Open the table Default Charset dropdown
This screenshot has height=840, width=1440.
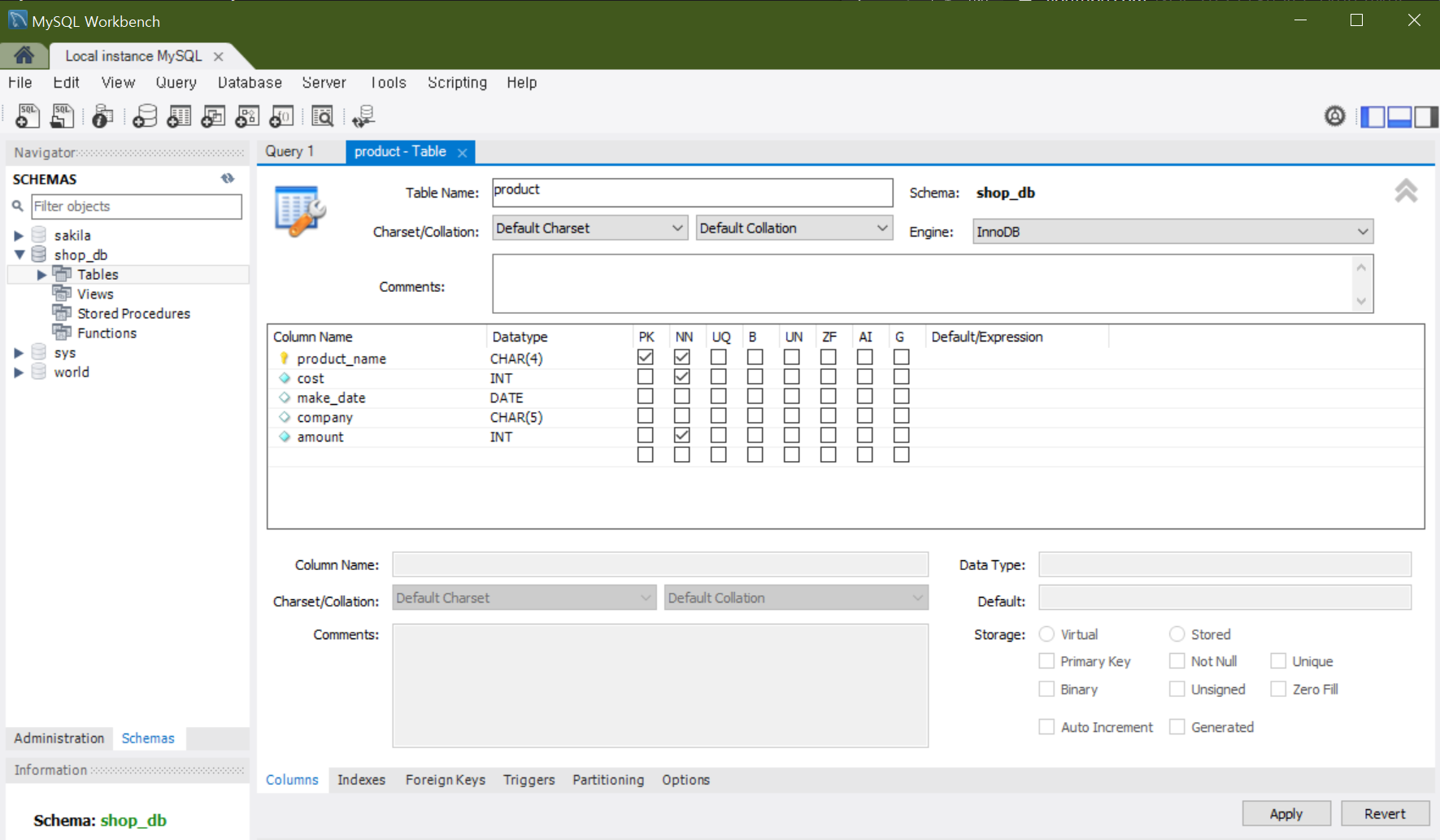[590, 228]
